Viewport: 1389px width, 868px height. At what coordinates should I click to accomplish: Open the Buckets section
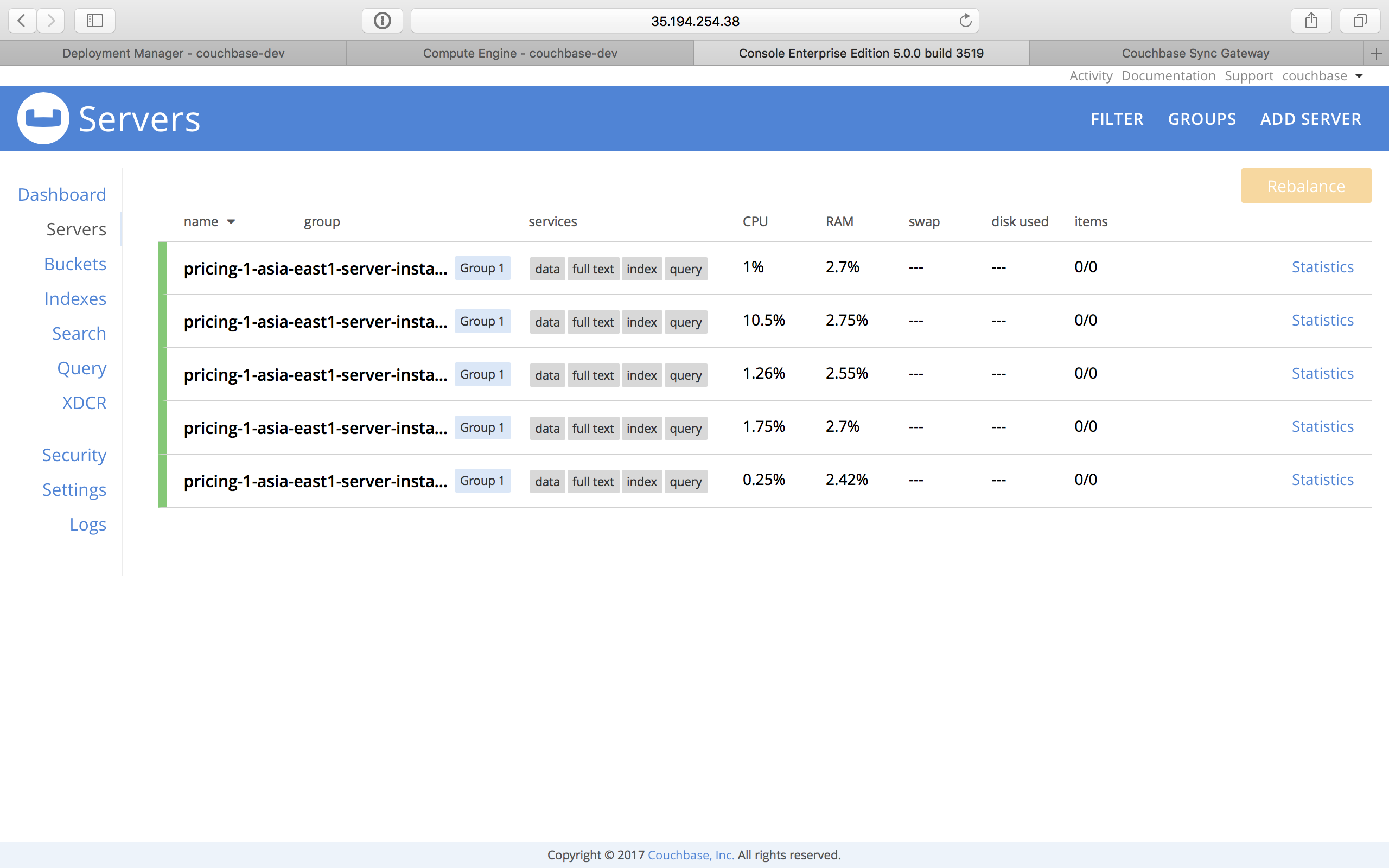75,264
